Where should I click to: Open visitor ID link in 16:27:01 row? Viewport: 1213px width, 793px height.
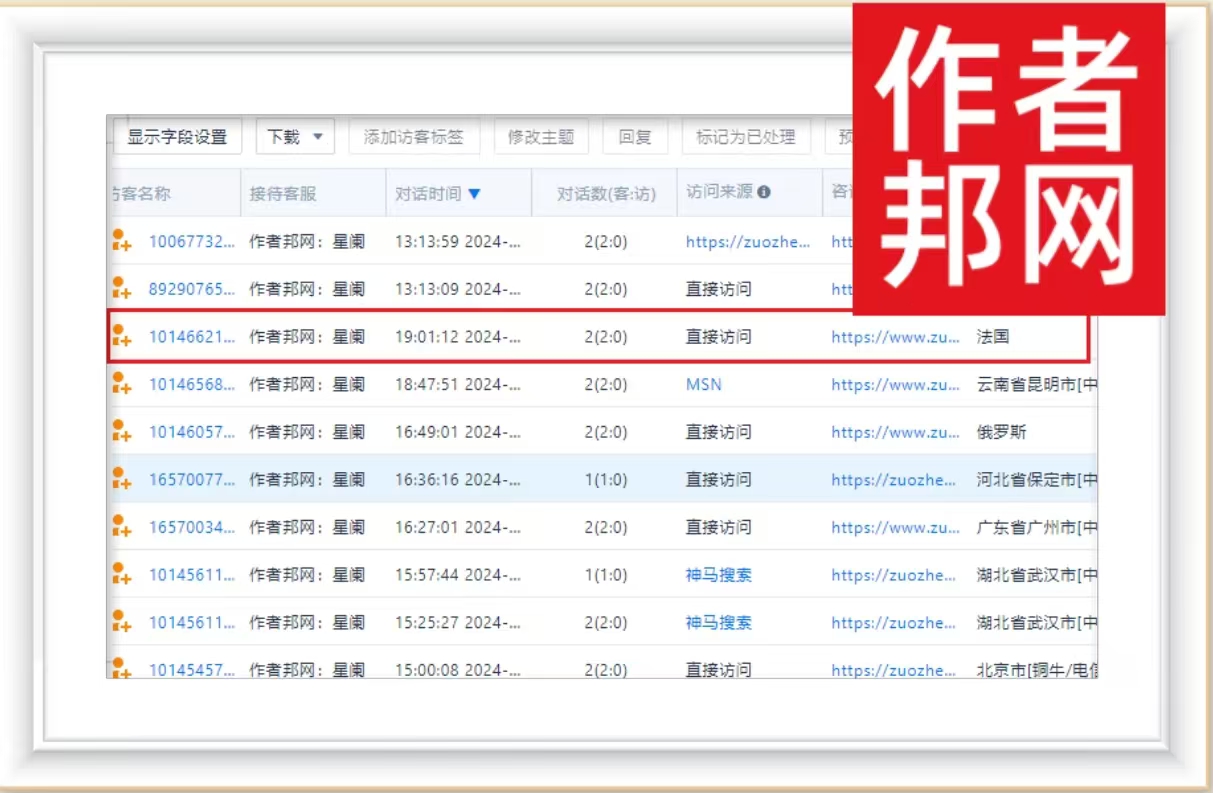[x=192, y=527]
